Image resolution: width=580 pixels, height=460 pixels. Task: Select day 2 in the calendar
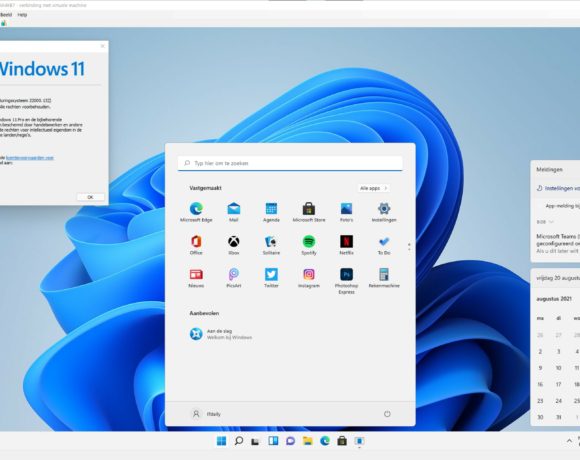pos(540,352)
